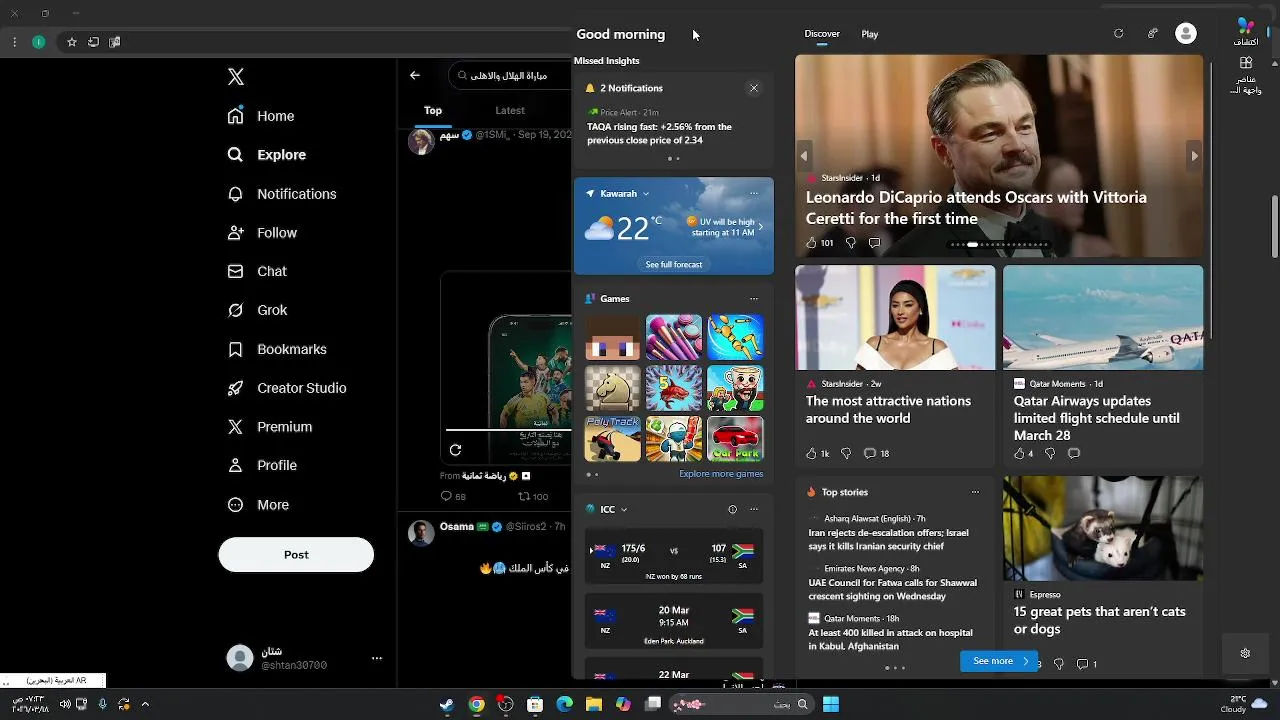Open the widgets profile avatar
The width and height of the screenshot is (1280, 720).
pyautogui.click(x=1186, y=34)
